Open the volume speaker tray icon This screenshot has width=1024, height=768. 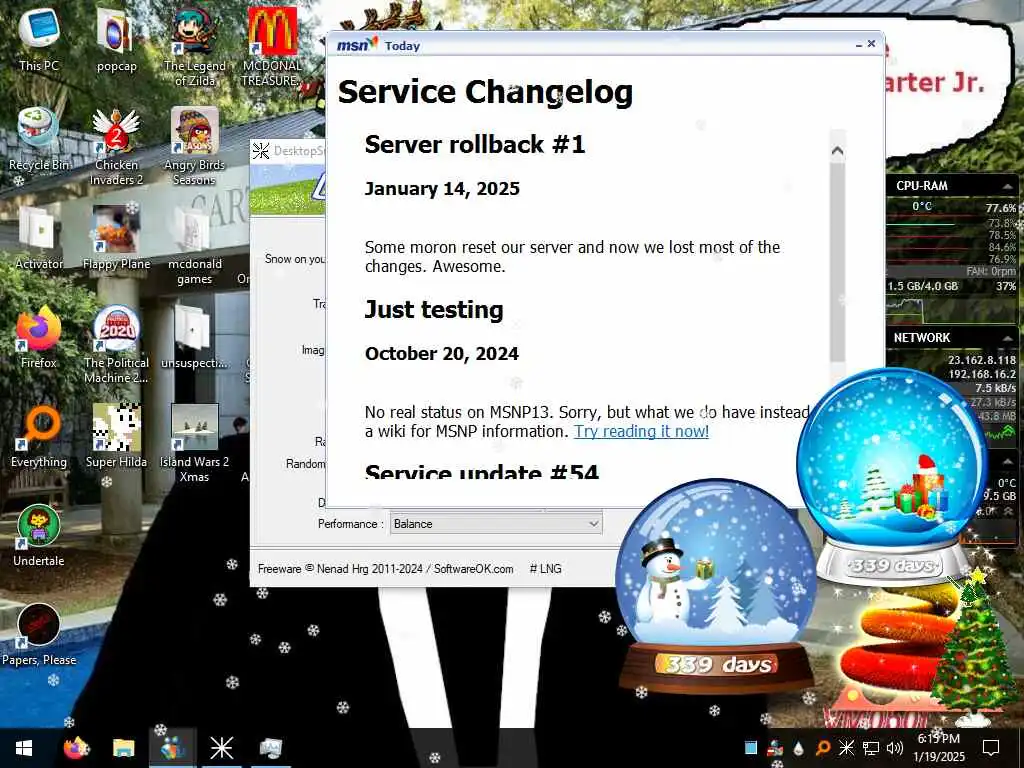pos(895,748)
